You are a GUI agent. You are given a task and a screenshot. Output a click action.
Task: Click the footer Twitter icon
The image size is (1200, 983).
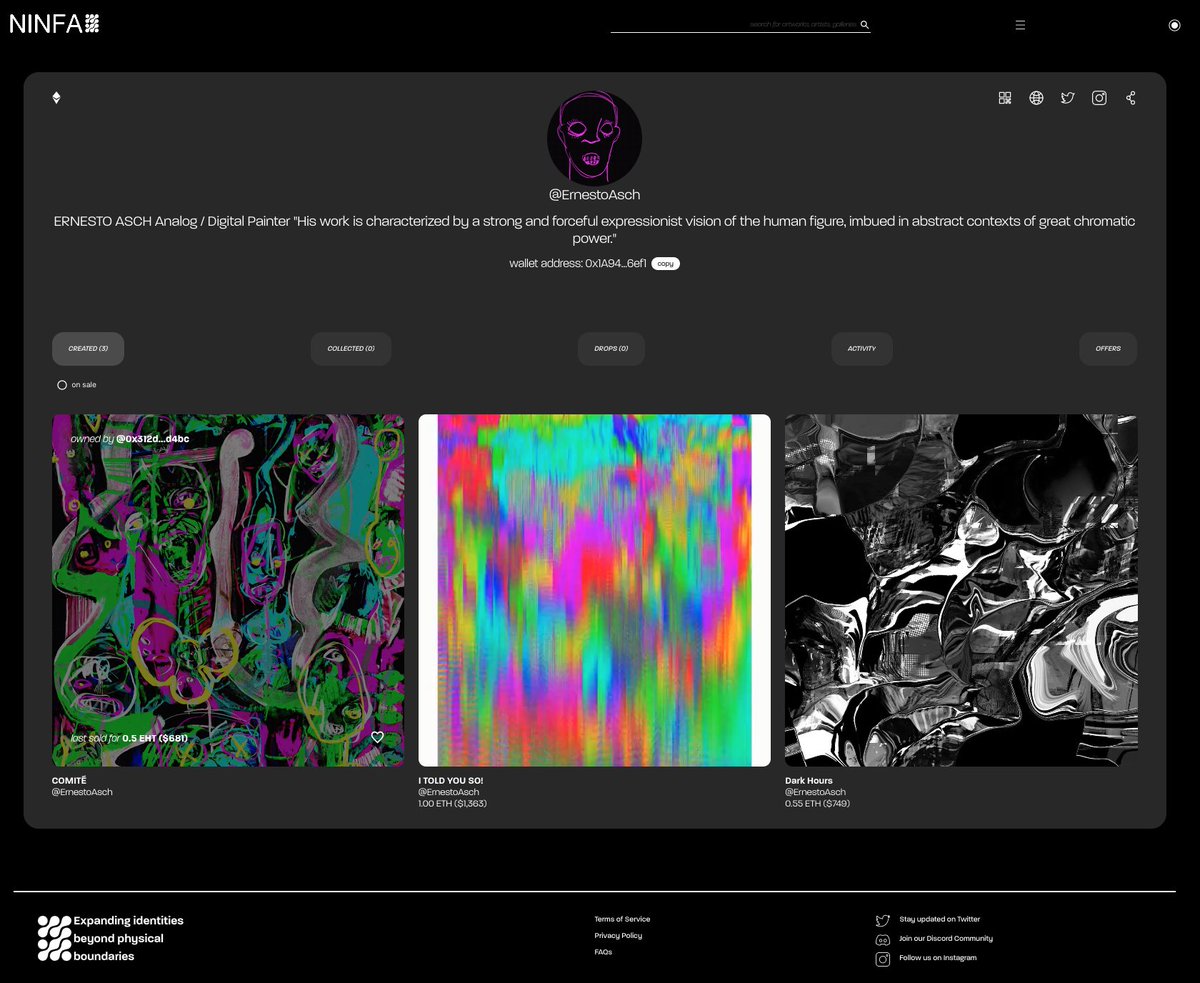pyautogui.click(x=883, y=920)
